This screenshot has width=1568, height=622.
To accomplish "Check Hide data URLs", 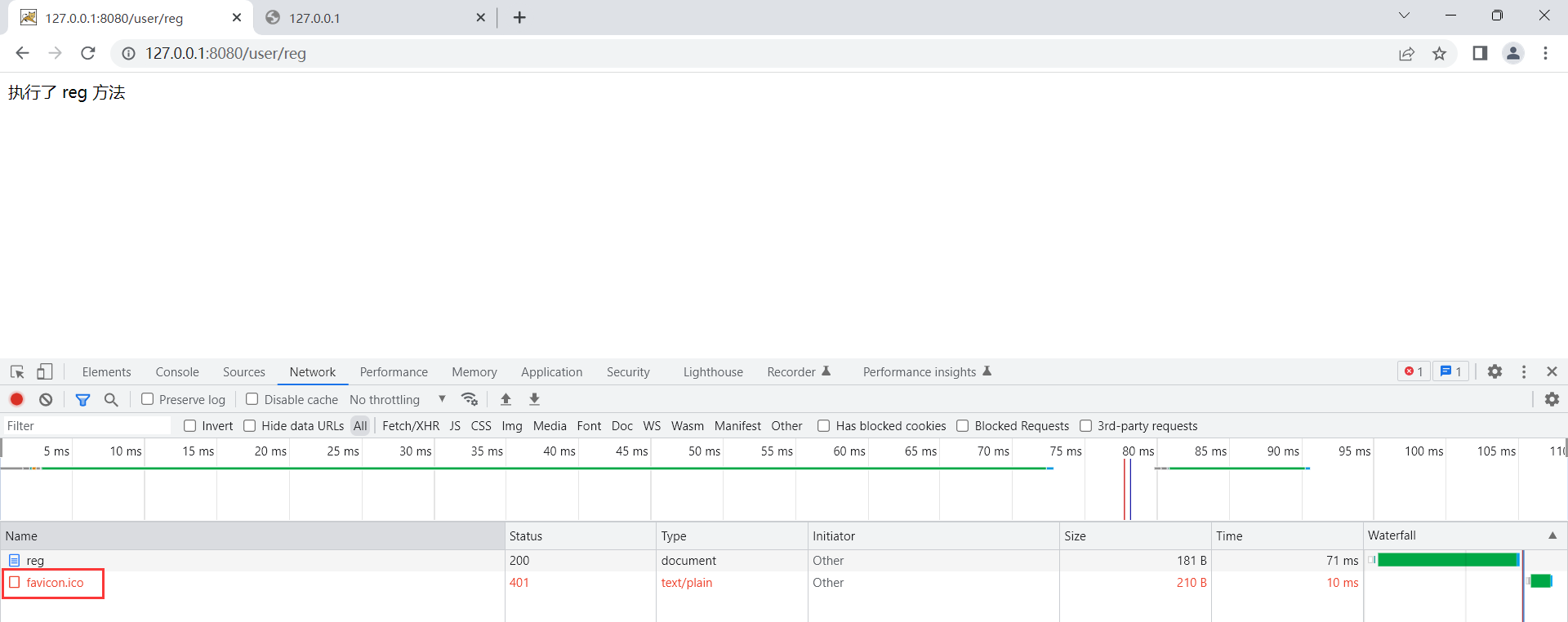I will (x=250, y=425).
